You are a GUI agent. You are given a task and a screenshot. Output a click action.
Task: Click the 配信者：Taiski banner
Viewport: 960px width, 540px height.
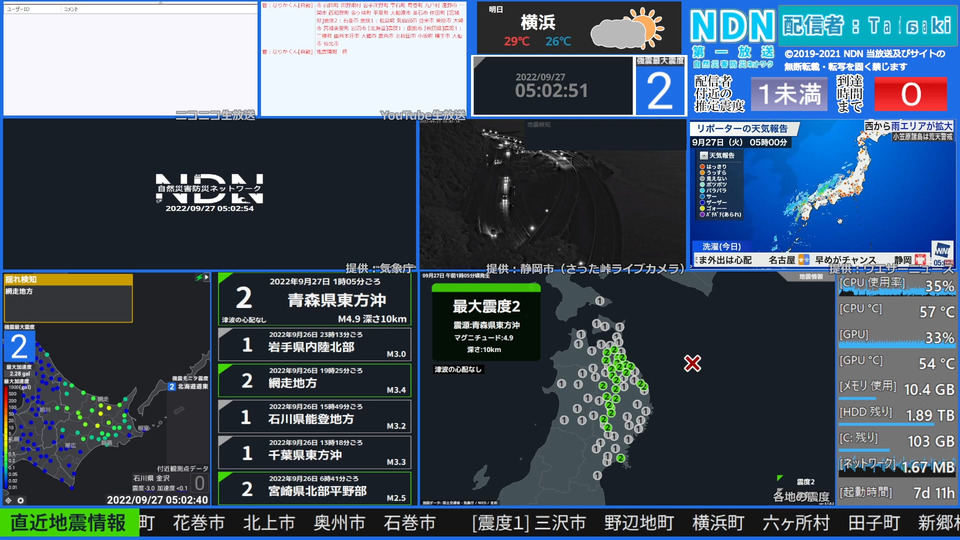867,26
